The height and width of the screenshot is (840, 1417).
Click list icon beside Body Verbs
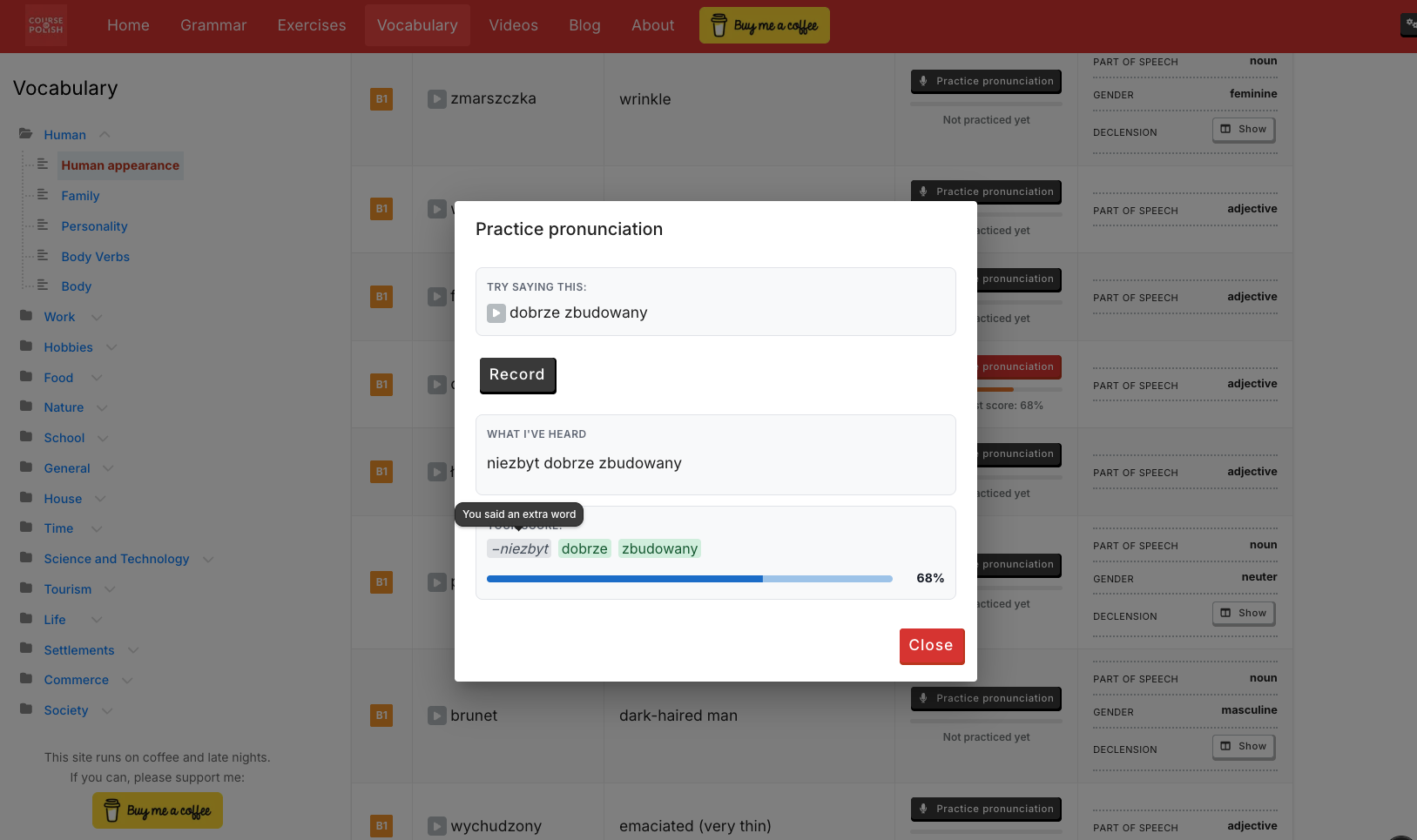43,256
